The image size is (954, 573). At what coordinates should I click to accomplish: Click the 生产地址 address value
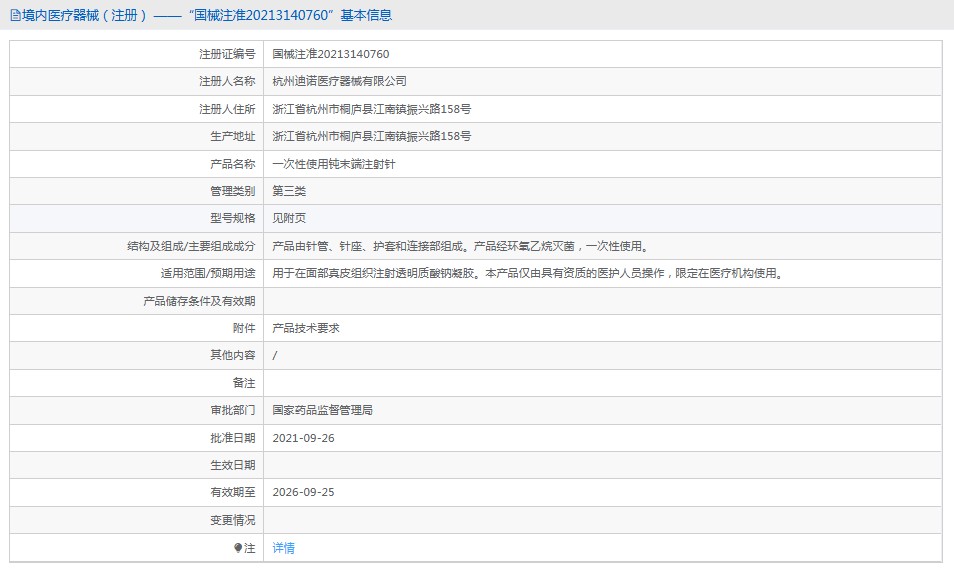click(372, 136)
